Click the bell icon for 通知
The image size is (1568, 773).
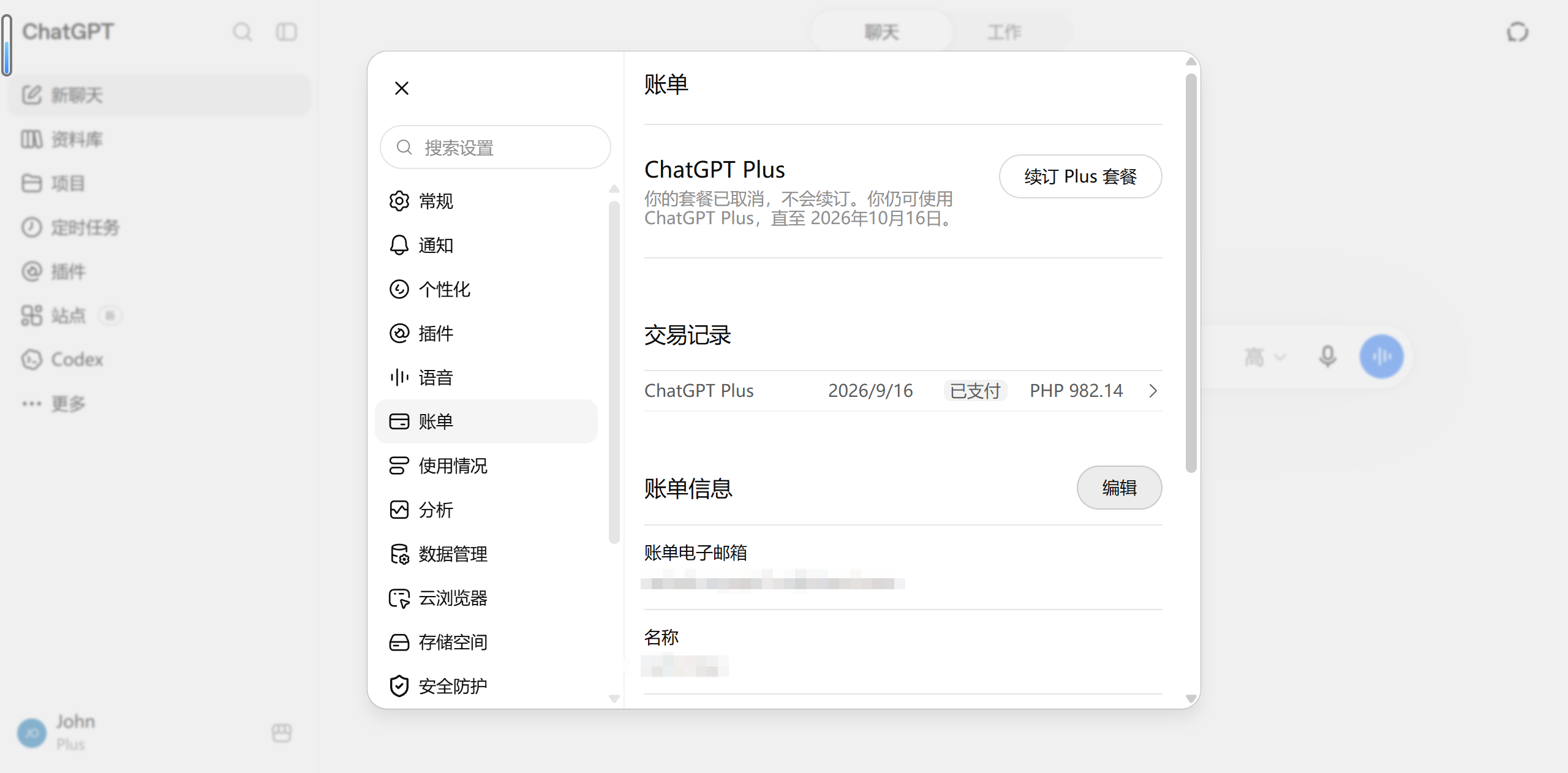tap(399, 245)
